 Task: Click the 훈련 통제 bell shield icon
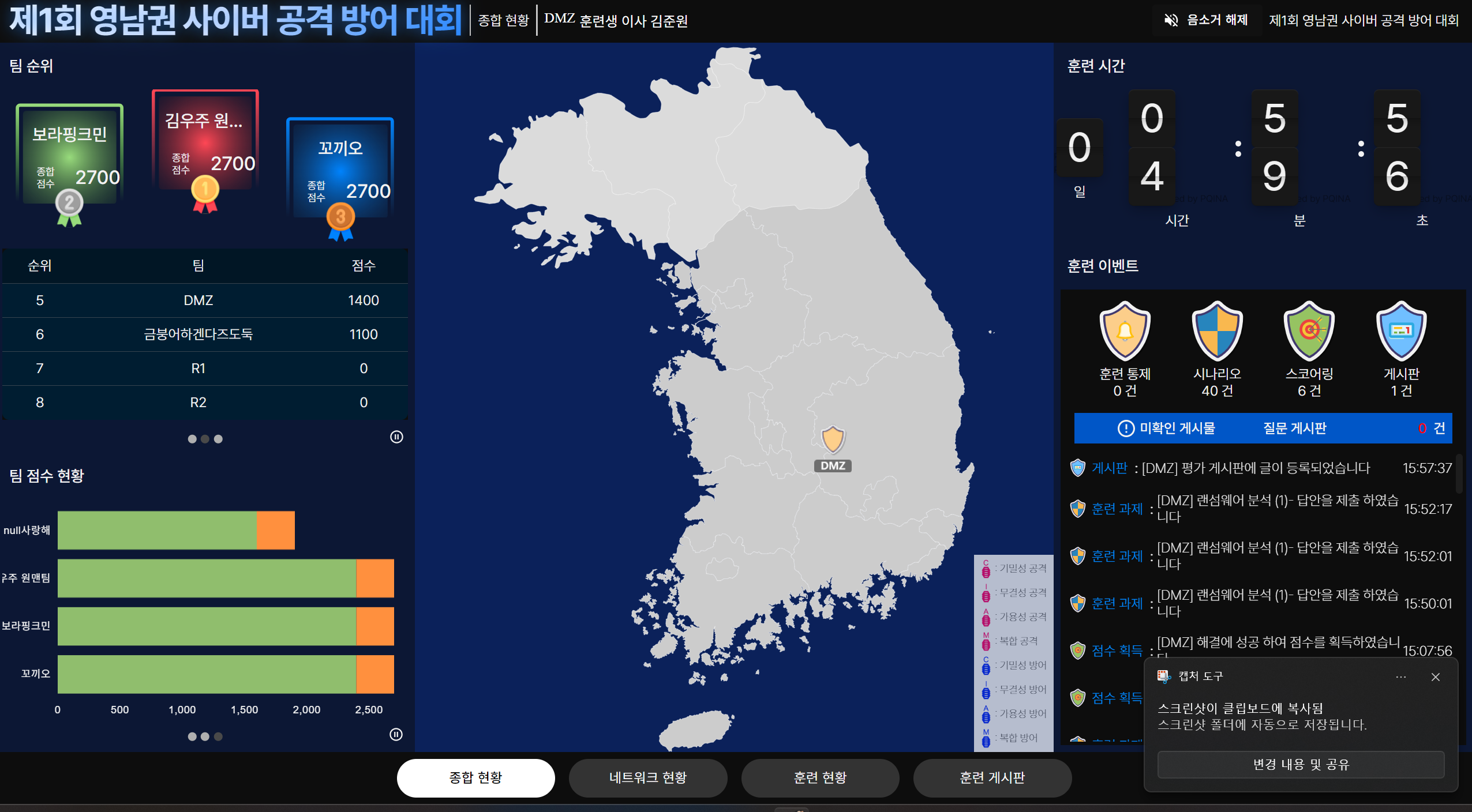point(1125,330)
